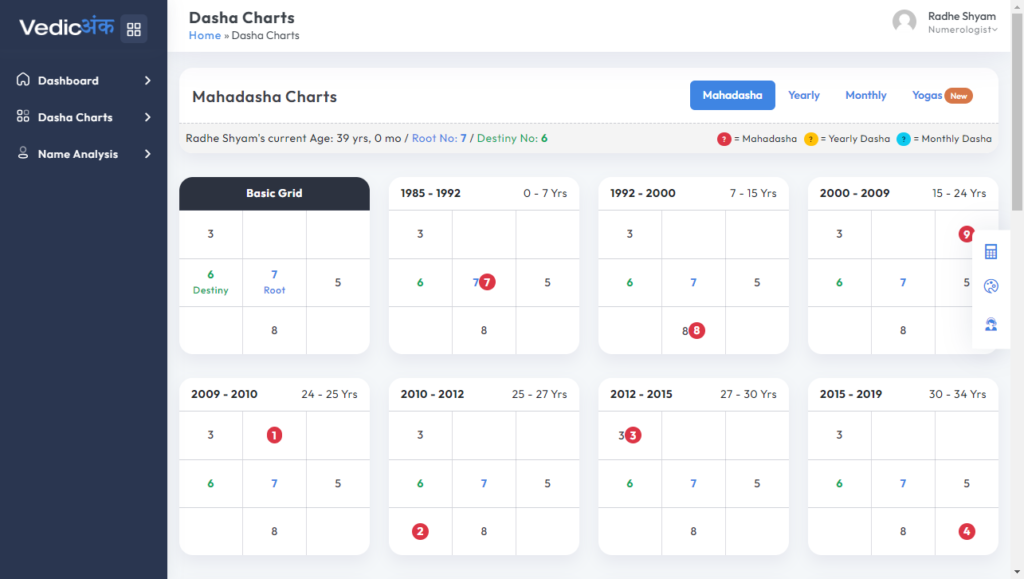
Task: Go to Home via breadcrumb link
Action: [204, 36]
